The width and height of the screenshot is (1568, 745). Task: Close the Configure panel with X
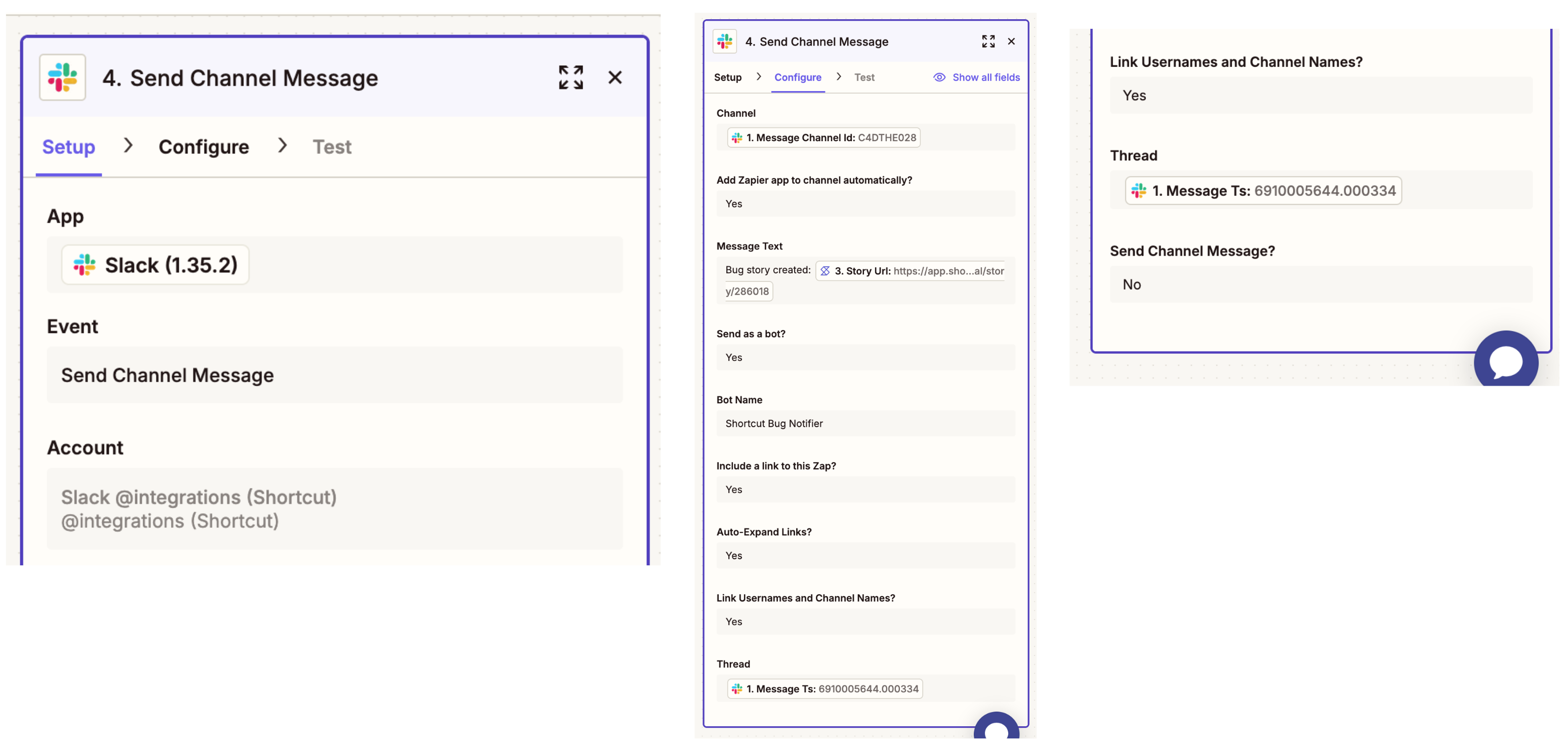click(1011, 42)
